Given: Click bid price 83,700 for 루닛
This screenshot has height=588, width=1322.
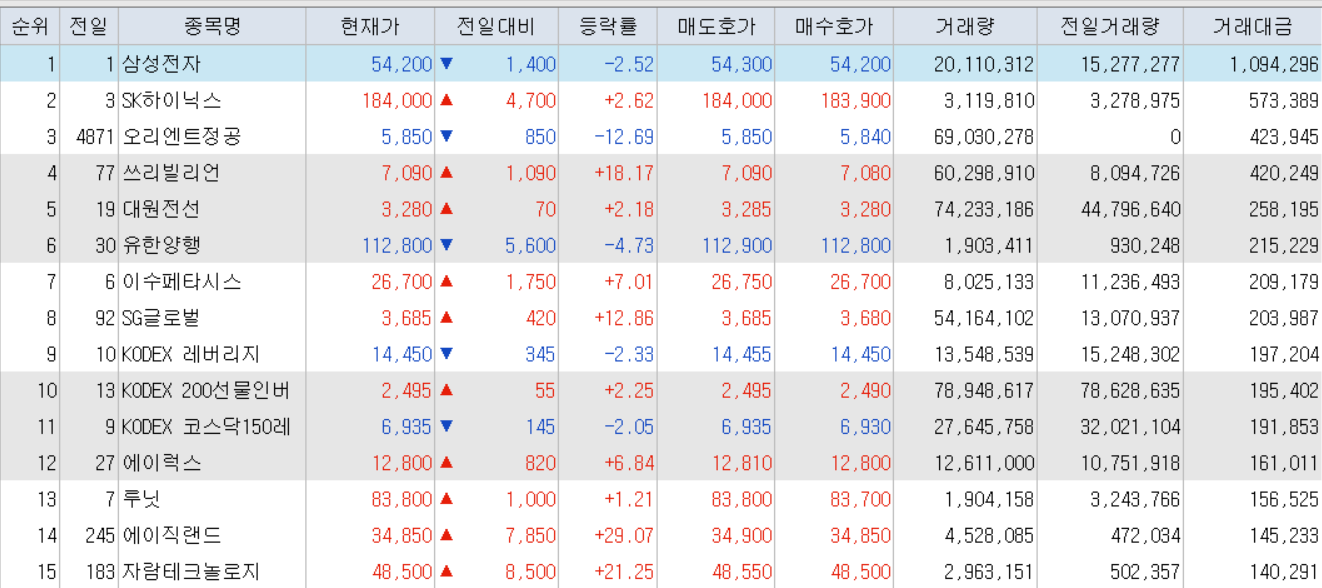Looking at the screenshot, I should coord(860,500).
